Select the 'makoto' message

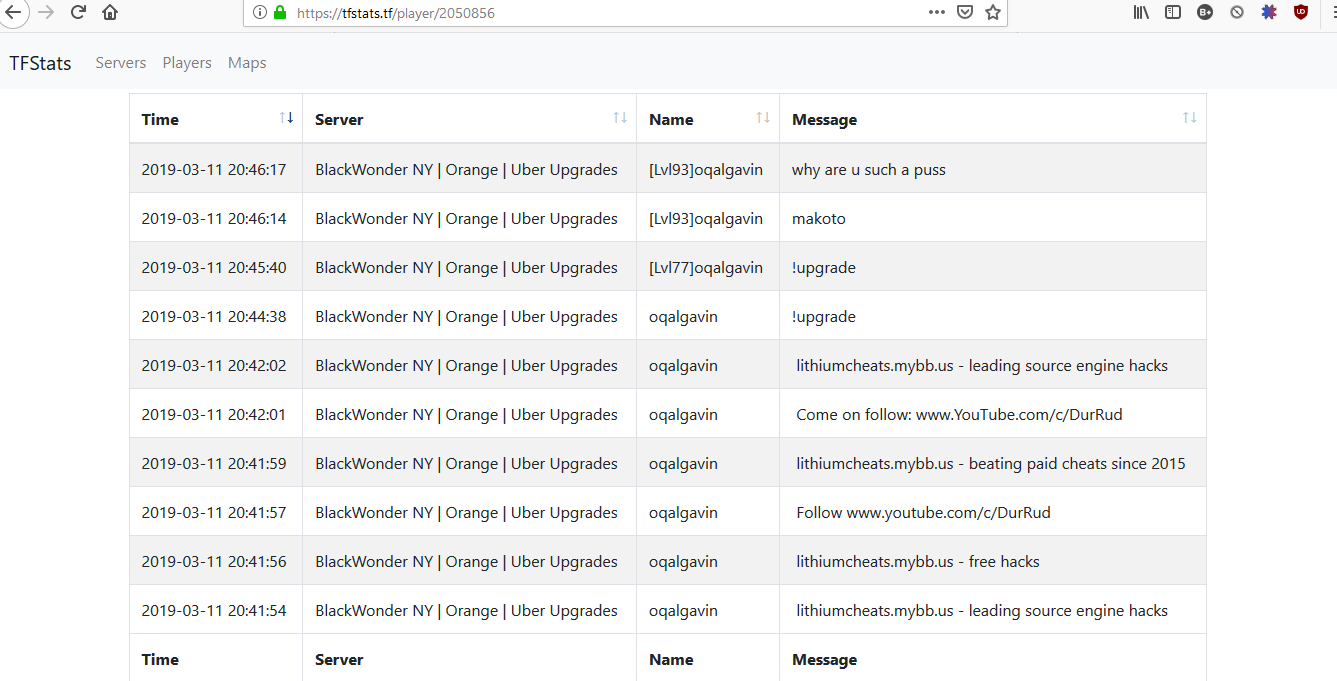click(x=818, y=218)
